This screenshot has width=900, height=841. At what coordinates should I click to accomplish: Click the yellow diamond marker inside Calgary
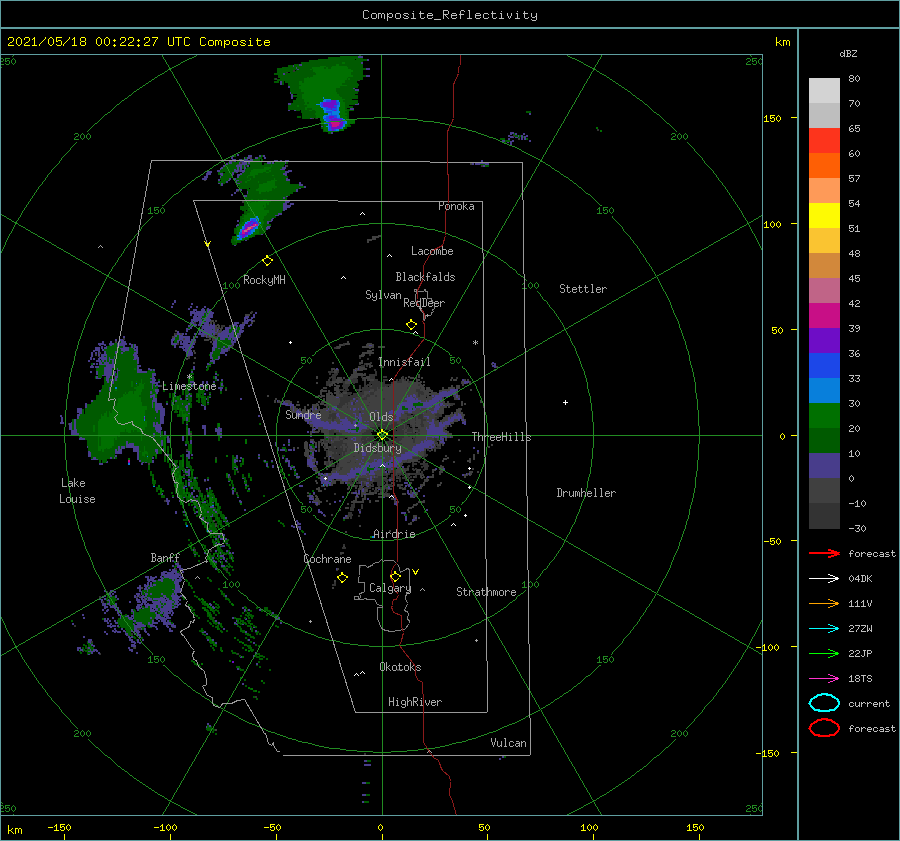[395, 576]
